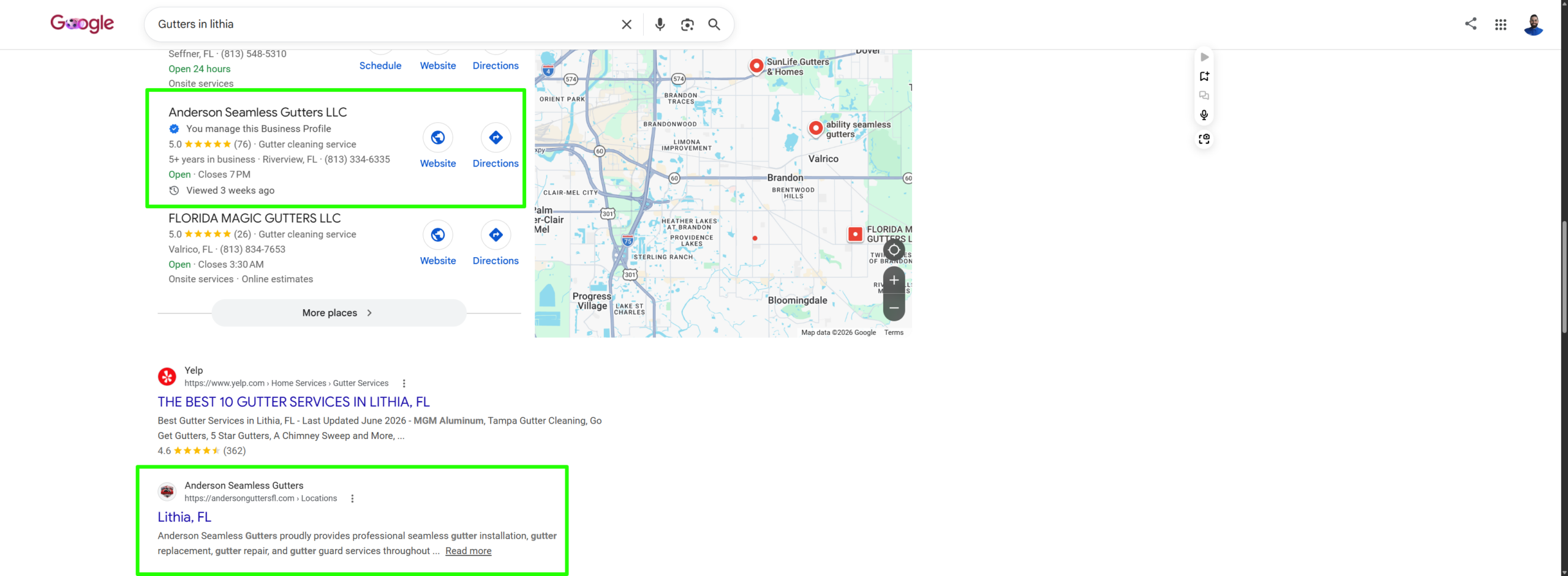This screenshot has width=1568, height=576.
Task: Click the Terms link on the map
Action: pos(894,332)
